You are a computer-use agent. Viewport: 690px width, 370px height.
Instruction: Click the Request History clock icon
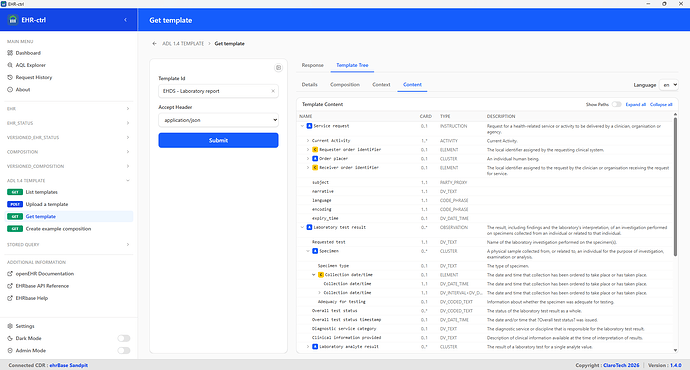click(x=10, y=77)
